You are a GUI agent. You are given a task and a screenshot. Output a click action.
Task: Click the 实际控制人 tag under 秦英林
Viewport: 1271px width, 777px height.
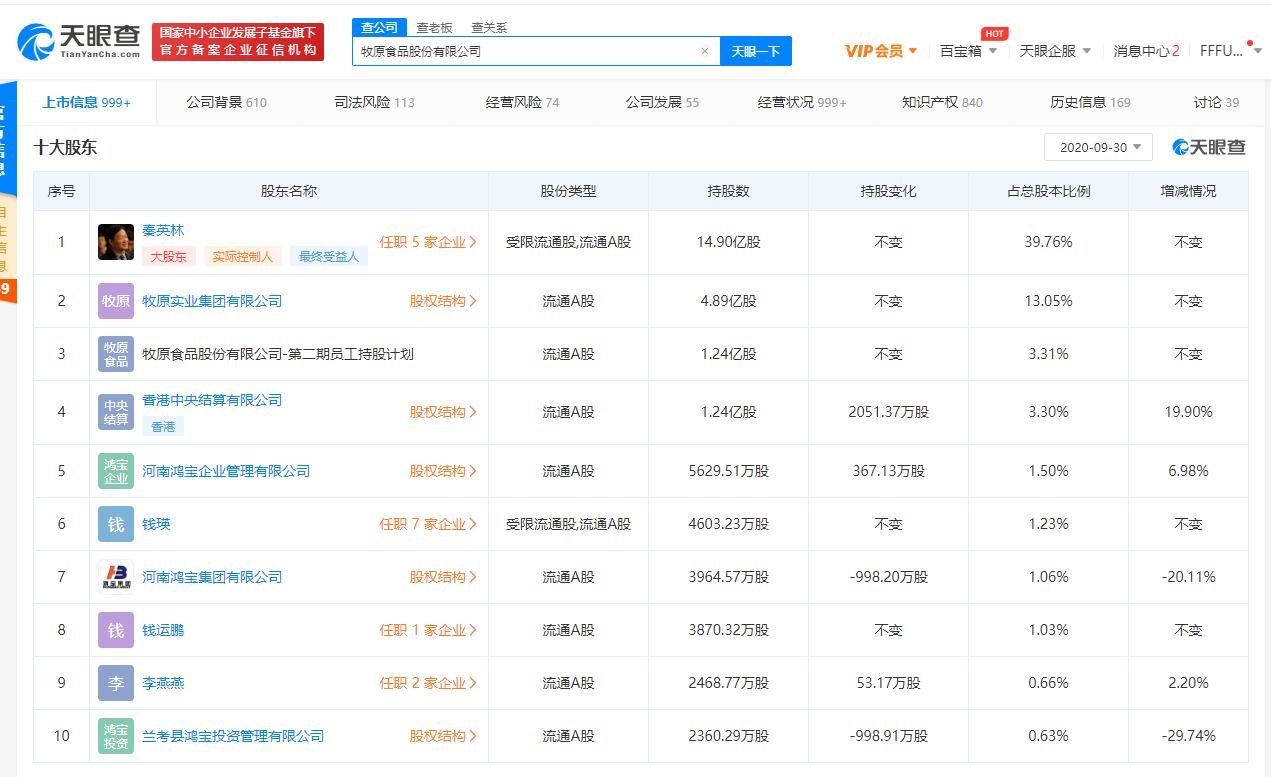(243, 257)
